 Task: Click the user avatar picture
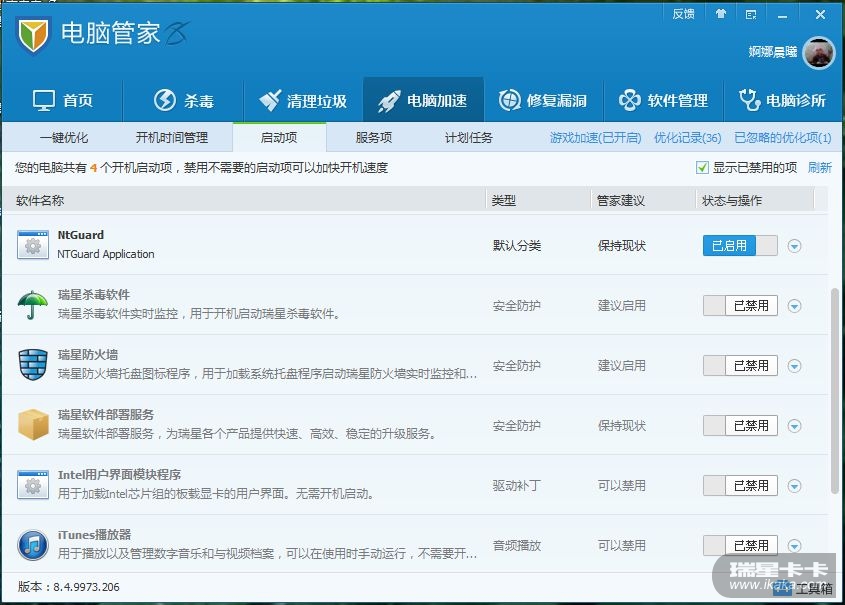click(x=819, y=53)
